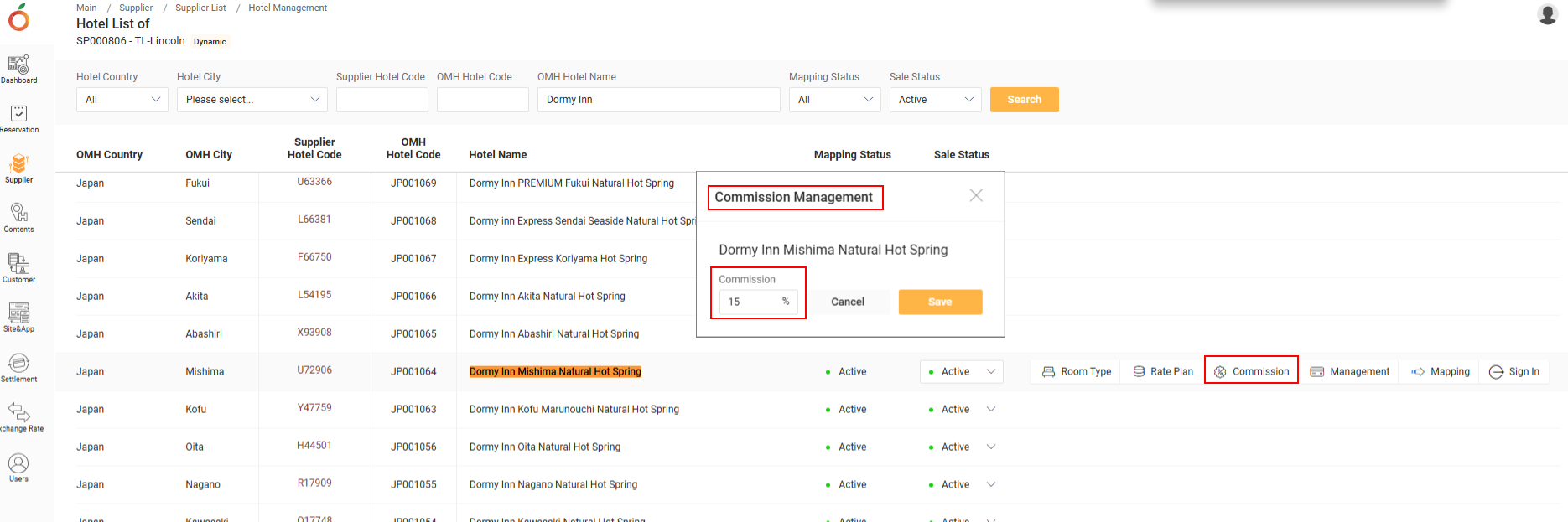
Task: Open the Settlement sidebar icon
Action: pos(18,367)
